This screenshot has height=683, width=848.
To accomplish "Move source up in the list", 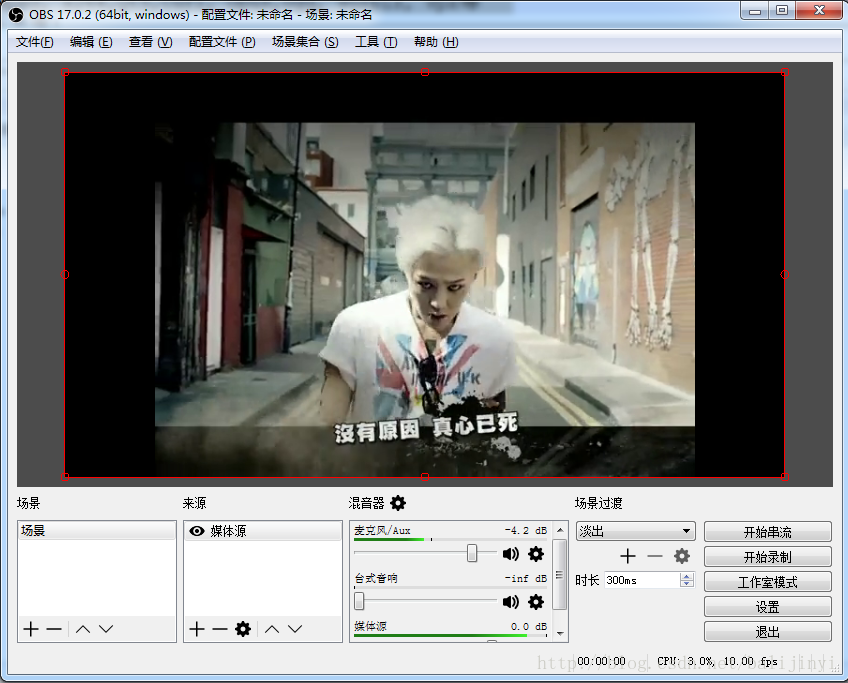I will [272, 629].
